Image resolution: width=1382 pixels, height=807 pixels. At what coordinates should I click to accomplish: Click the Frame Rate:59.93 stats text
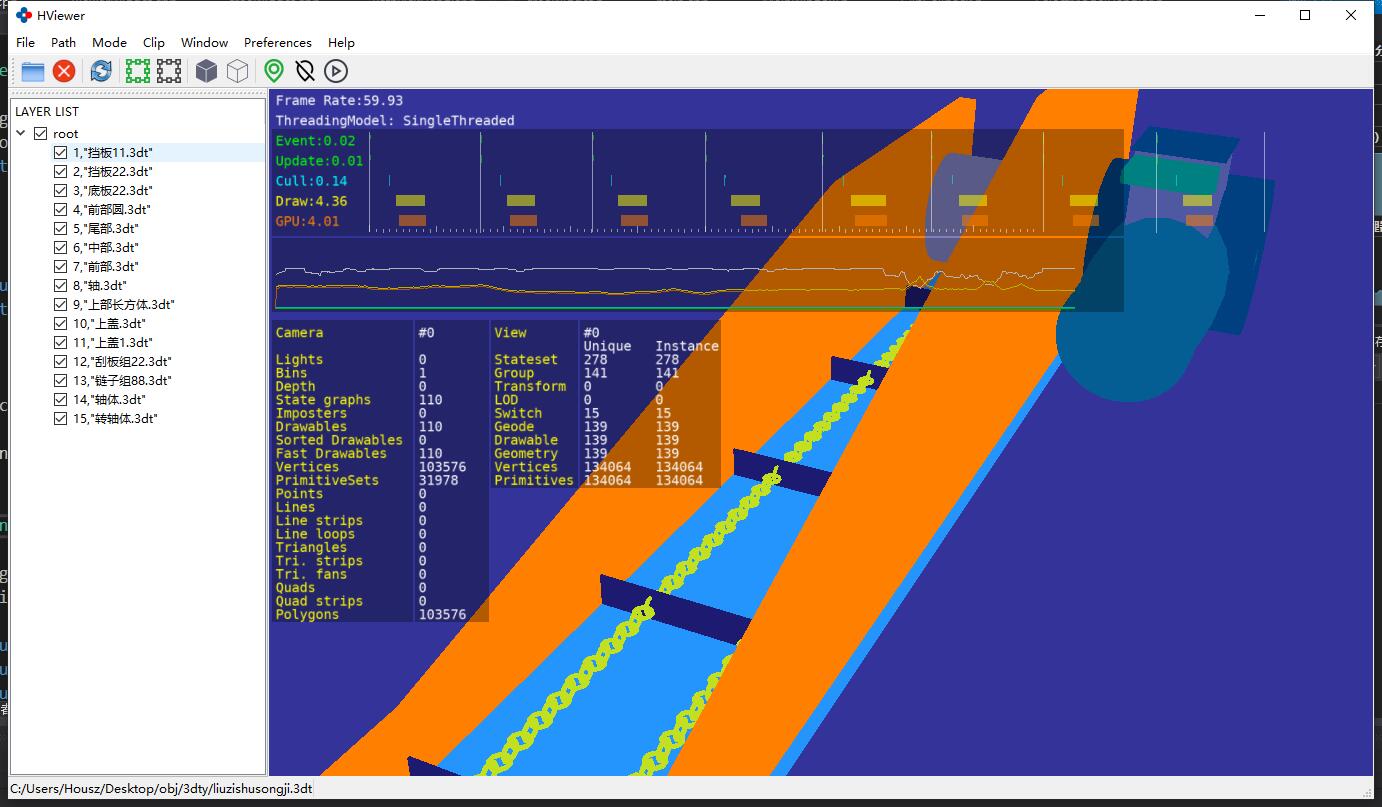coord(340,100)
